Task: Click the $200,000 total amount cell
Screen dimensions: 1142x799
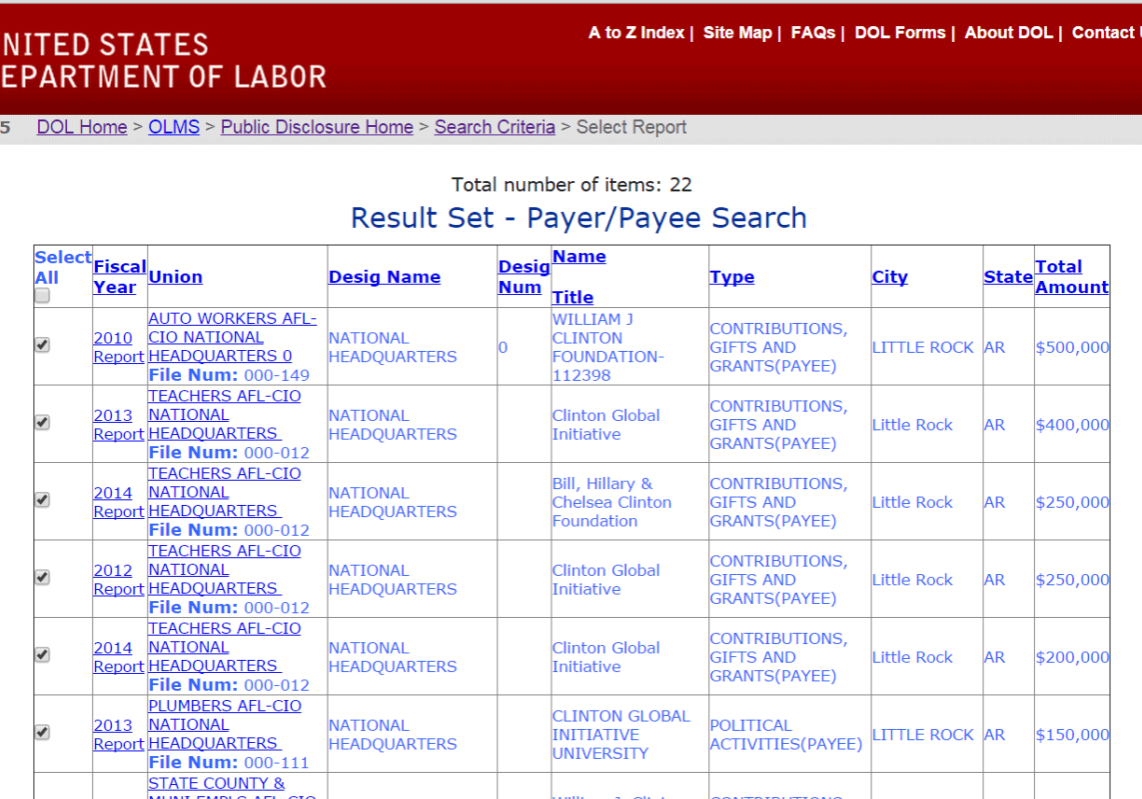Action: [1072, 657]
